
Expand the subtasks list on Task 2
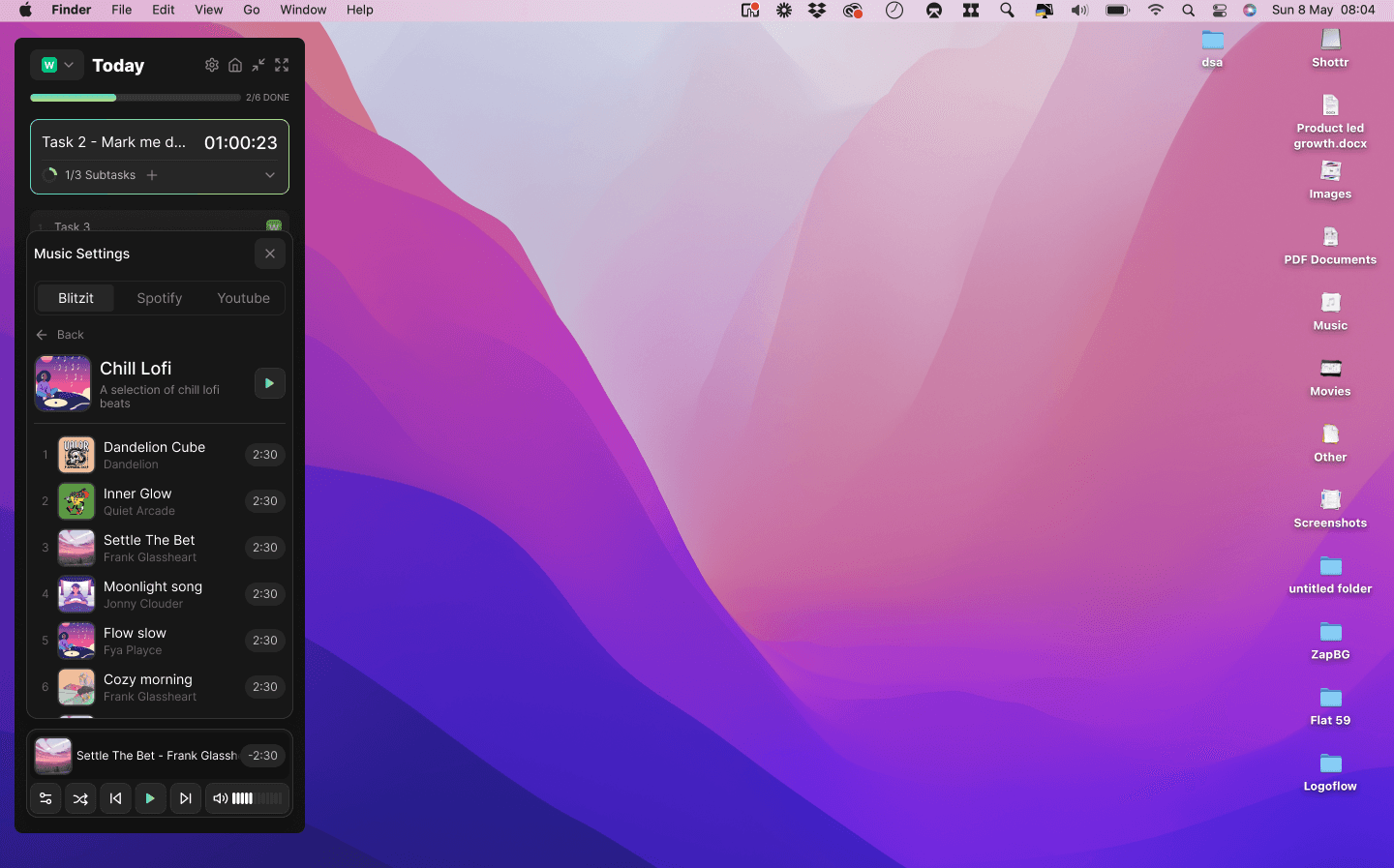click(x=270, y=175)
